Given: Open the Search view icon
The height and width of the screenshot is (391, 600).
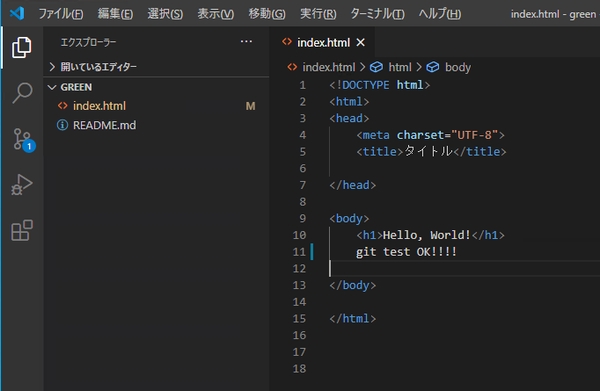Looking at the screenshot, I should (x=22, y=93).
